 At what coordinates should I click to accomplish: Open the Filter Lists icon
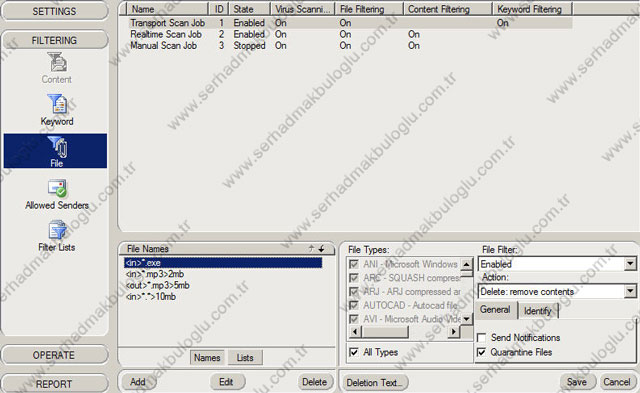click(x=57, y=236)
